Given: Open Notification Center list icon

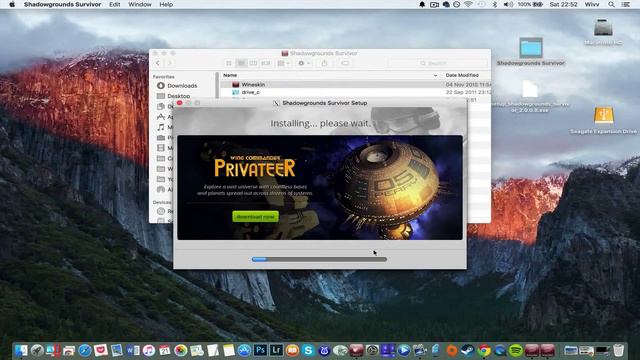Looking at the screenshot, I should (626, 4).
